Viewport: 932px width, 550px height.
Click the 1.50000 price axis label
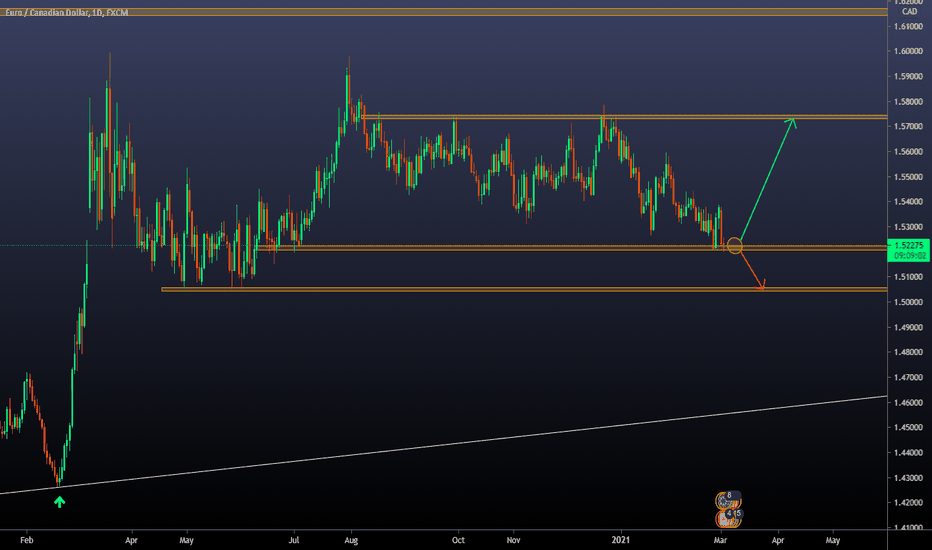908,302
